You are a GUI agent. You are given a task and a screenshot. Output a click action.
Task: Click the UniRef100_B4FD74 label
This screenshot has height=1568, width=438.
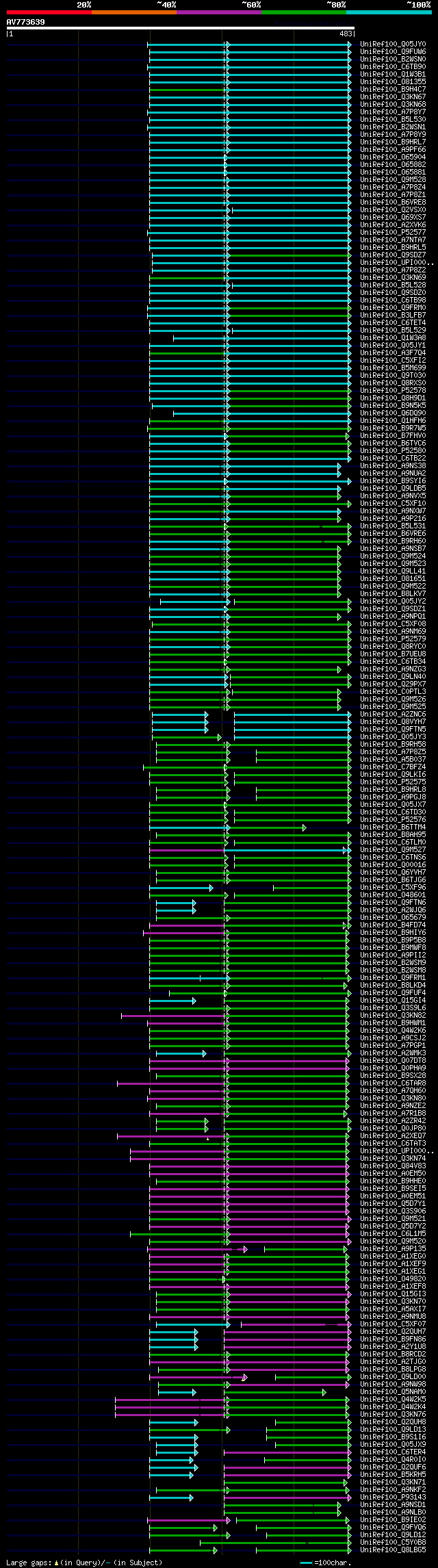[393, 925]
